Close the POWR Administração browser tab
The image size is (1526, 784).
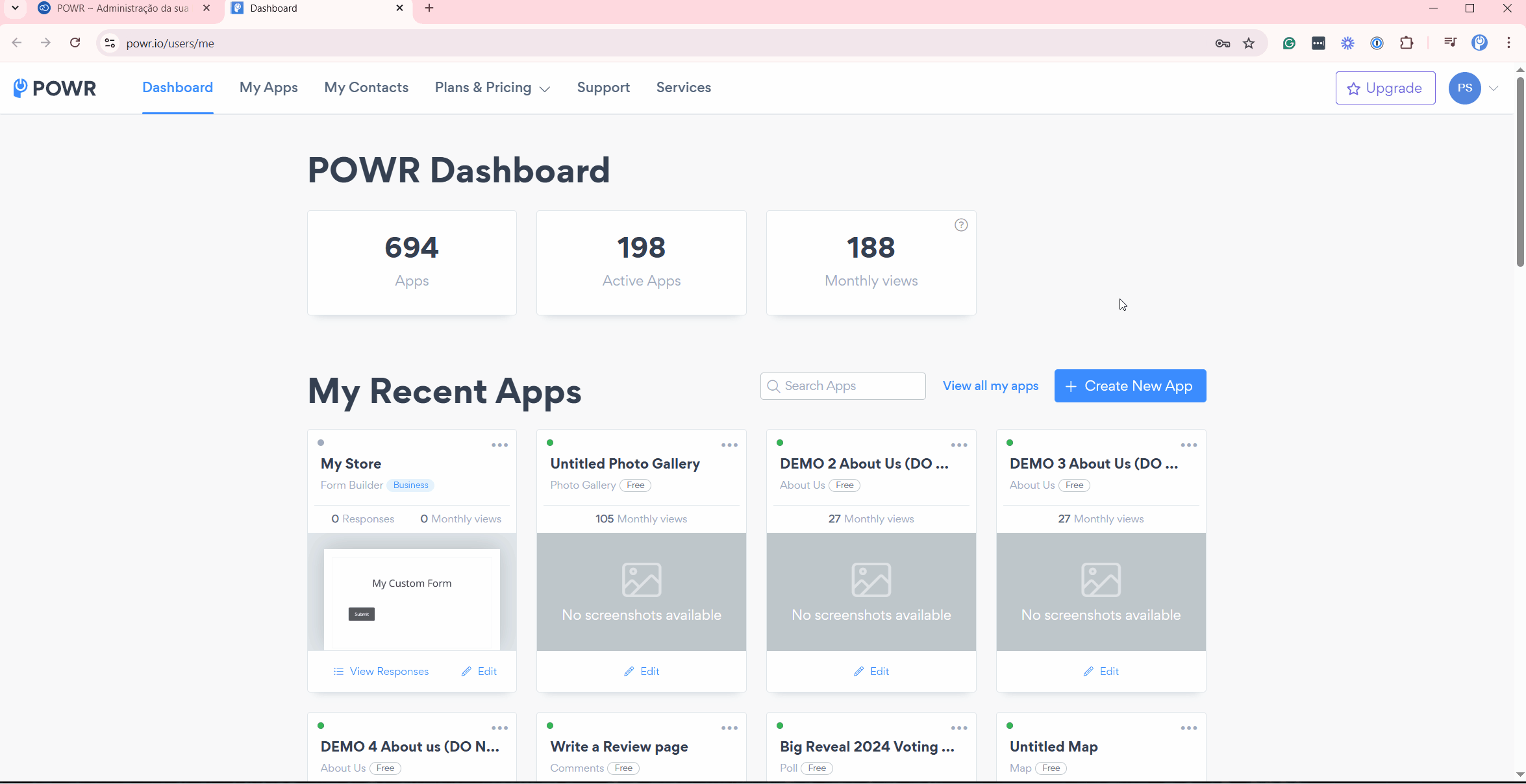[206, 8]
